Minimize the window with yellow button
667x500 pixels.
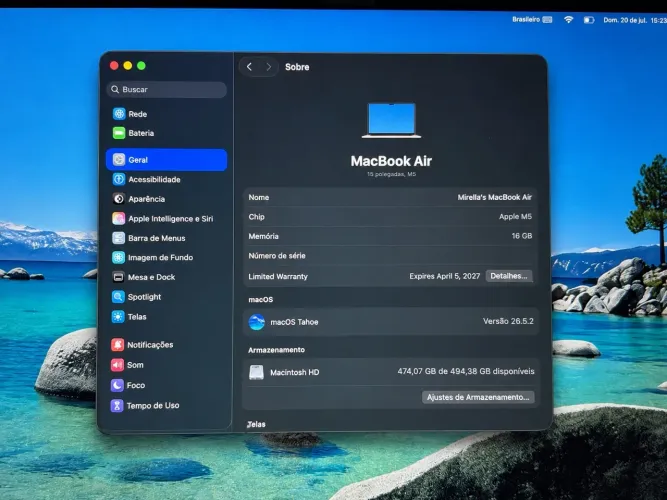[x=128, y=66]
